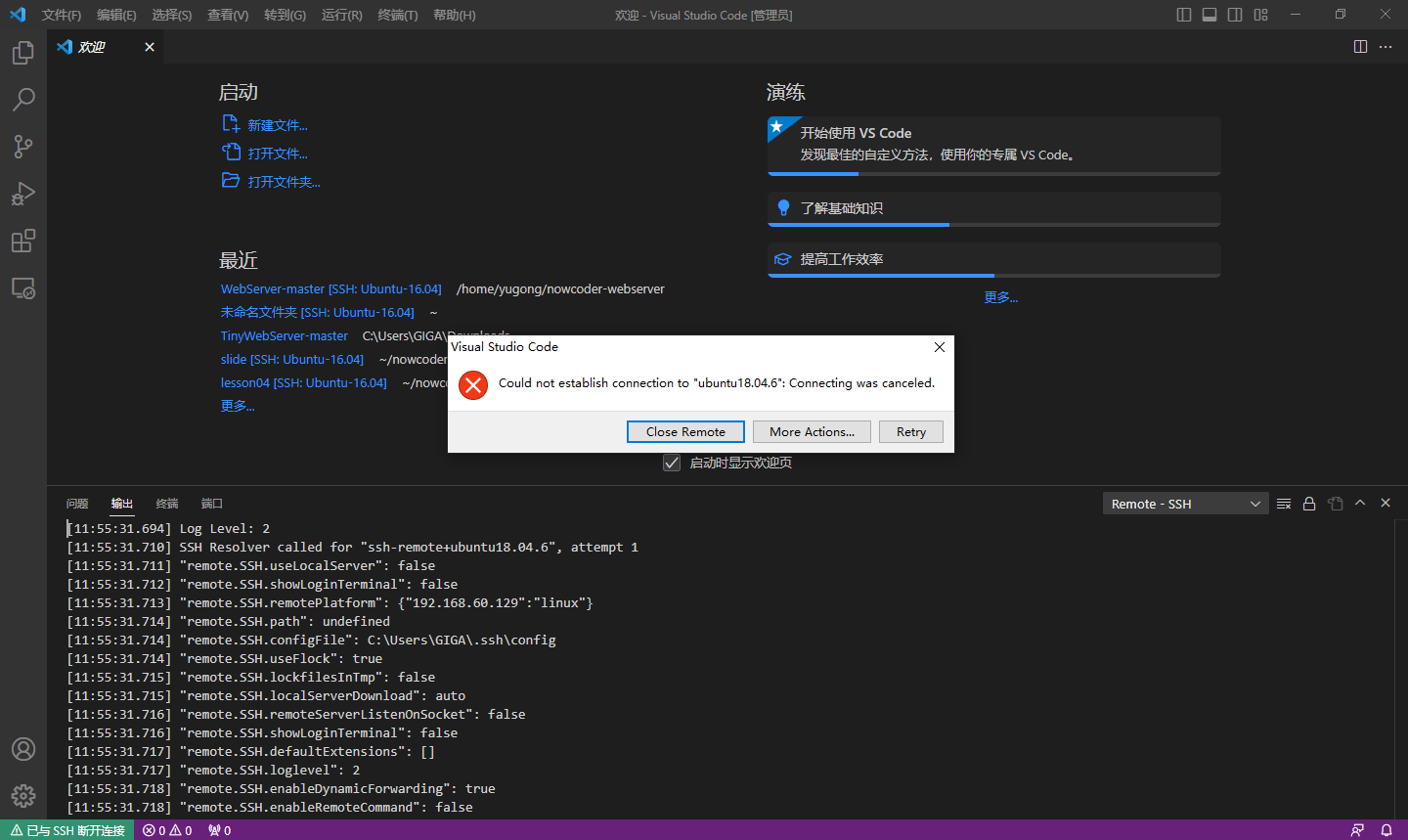Open recent TinyWebServer-master folder
The width and height of the screenshot is (1408, 840).
[x=285, y=335]
